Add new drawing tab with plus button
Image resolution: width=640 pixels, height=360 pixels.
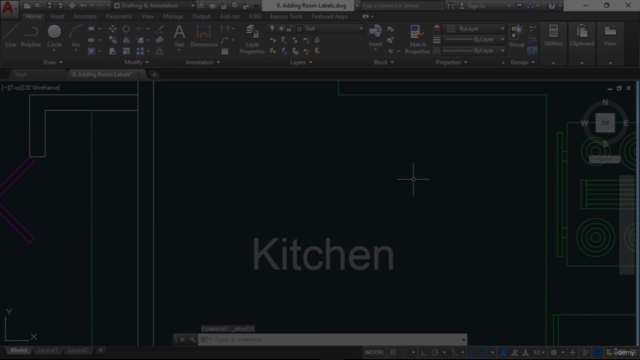point(154,74)
